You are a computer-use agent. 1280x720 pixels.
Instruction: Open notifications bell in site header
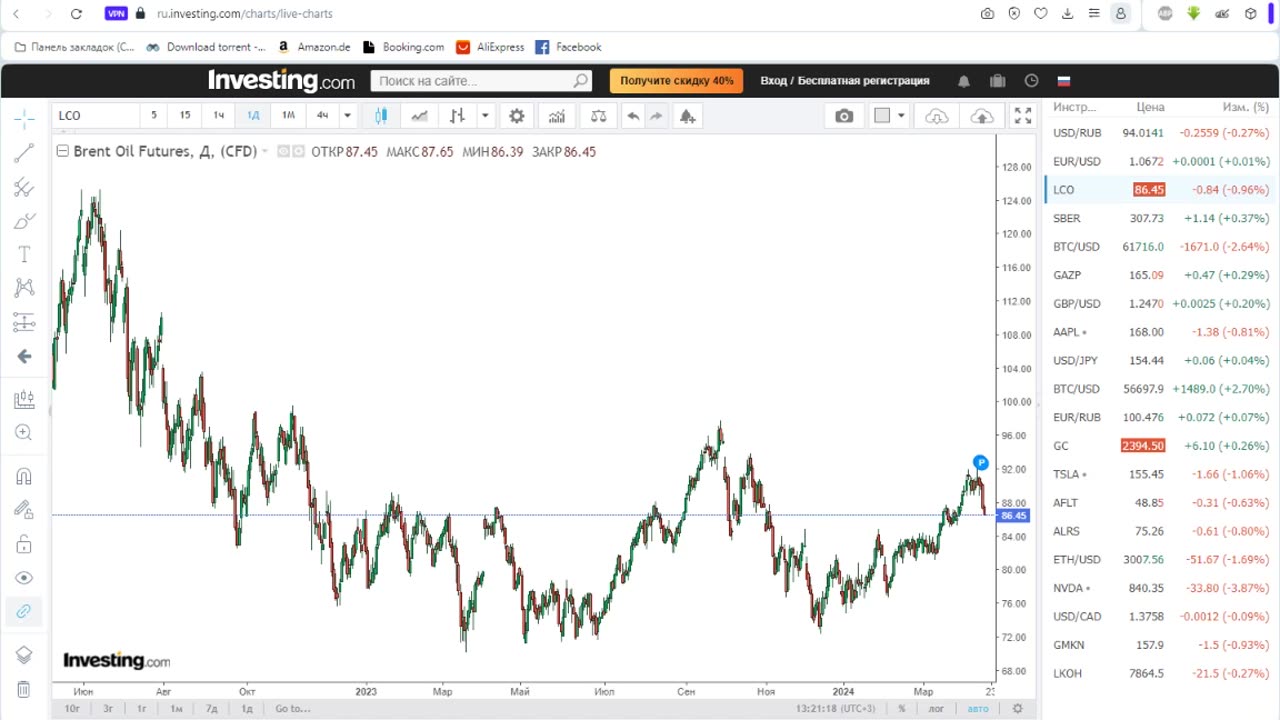[964, 81]
